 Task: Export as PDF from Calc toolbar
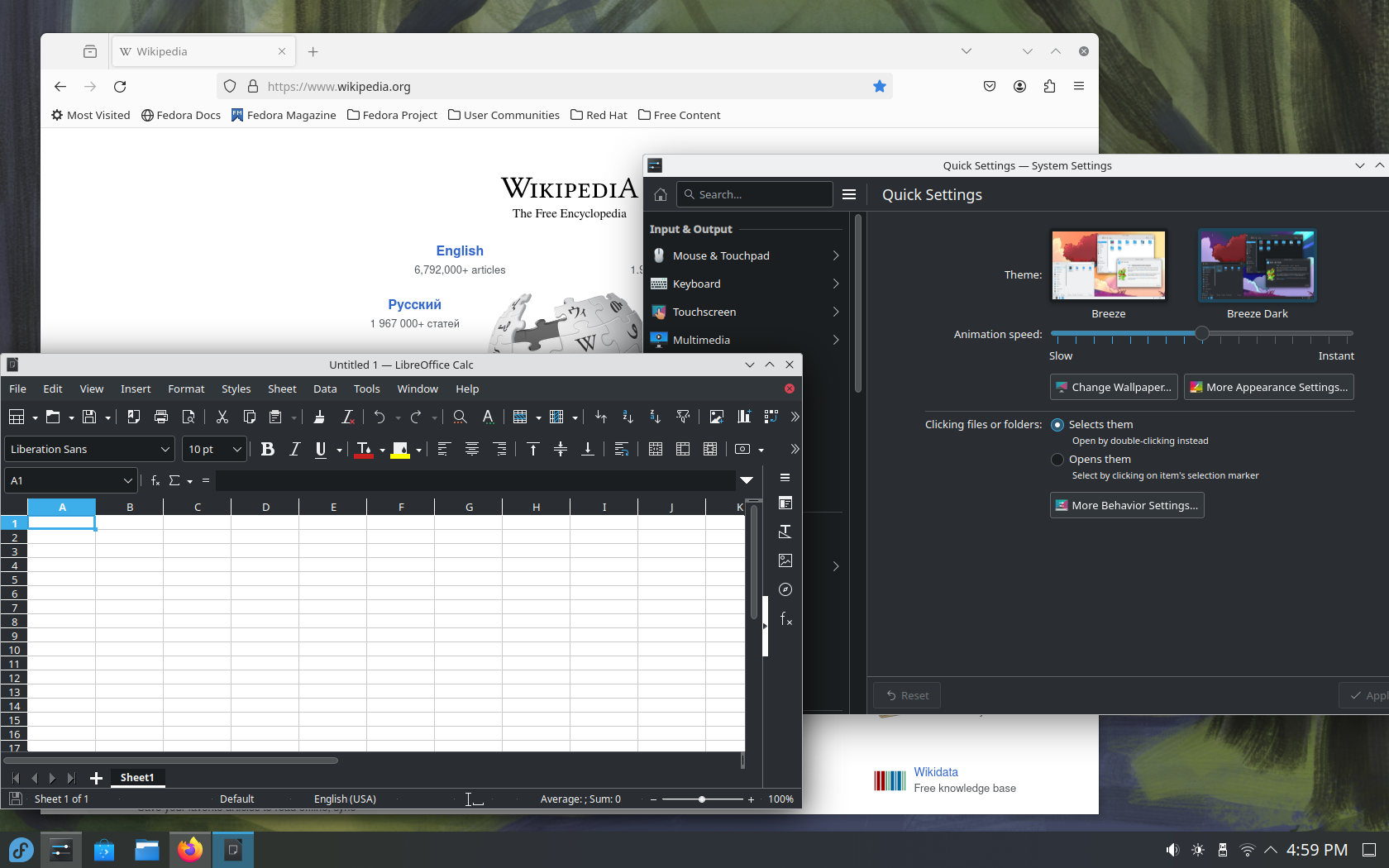(134, 417)
